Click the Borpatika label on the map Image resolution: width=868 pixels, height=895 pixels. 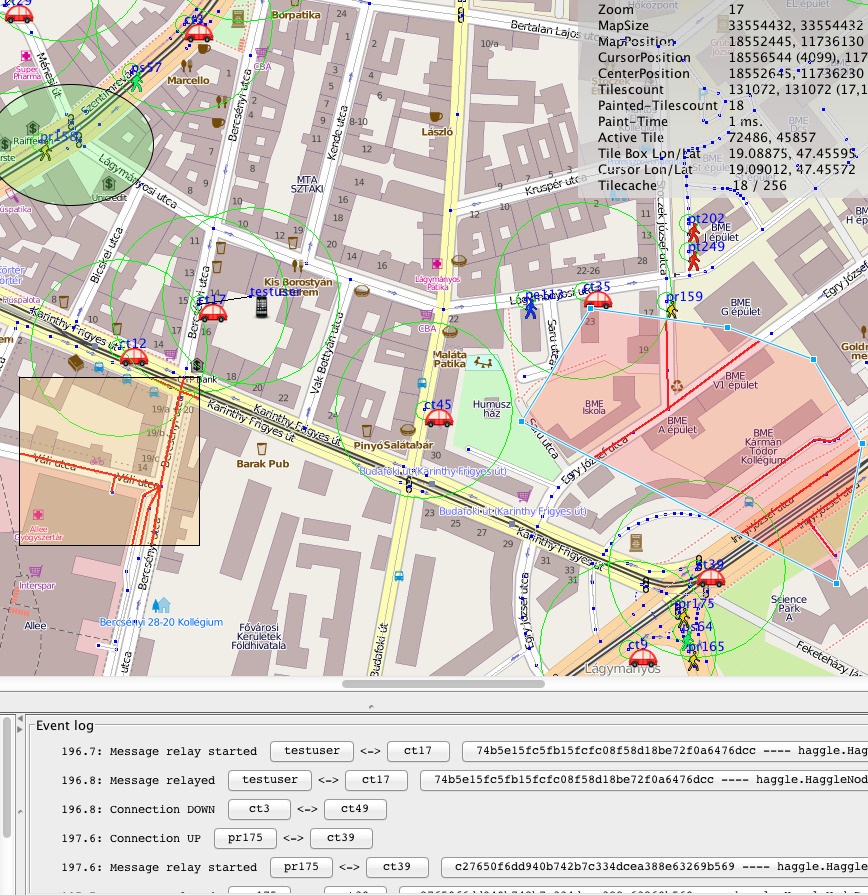click(296, 15)
